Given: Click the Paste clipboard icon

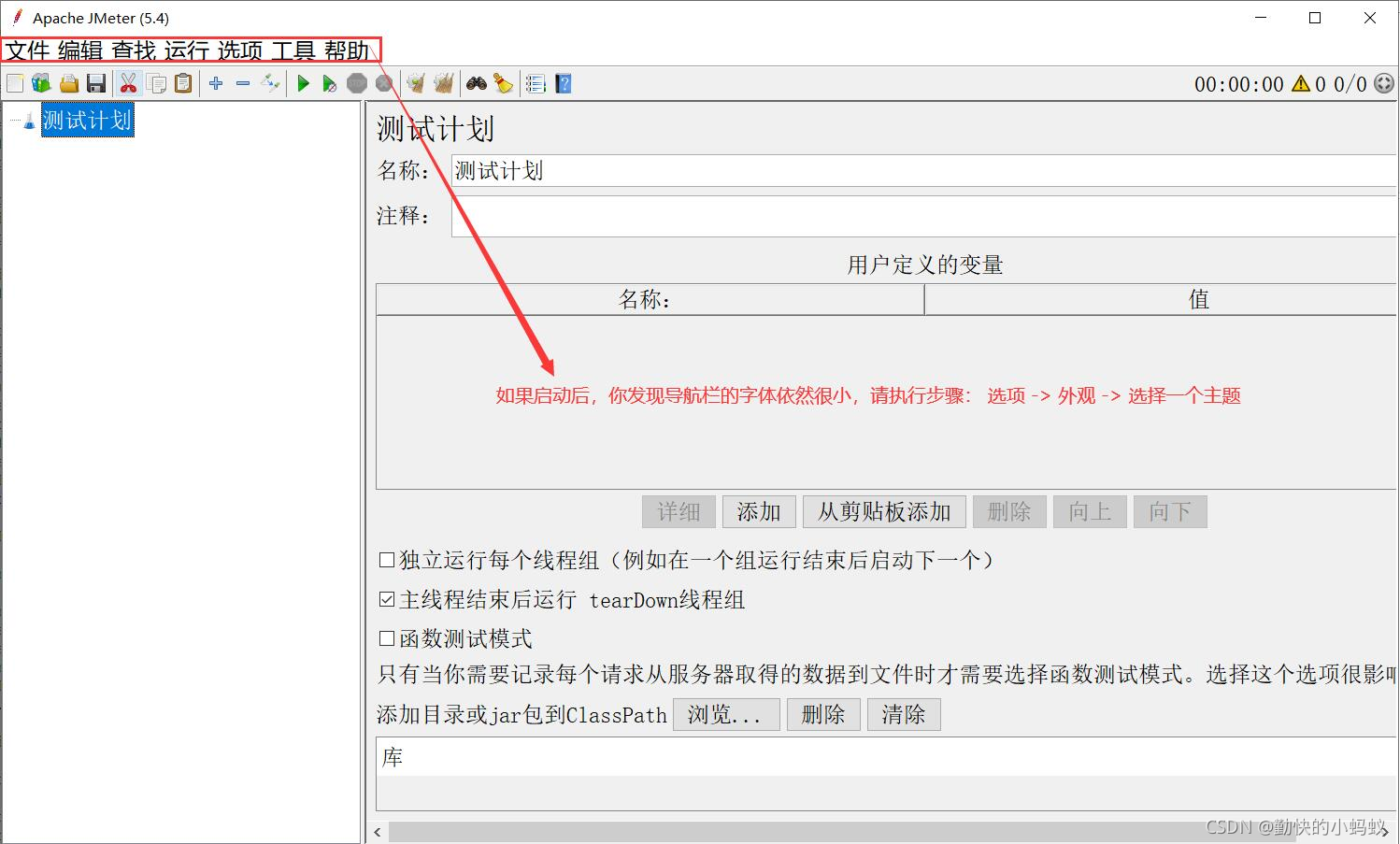Looking at the screenshot, I should tap(183, 84).
